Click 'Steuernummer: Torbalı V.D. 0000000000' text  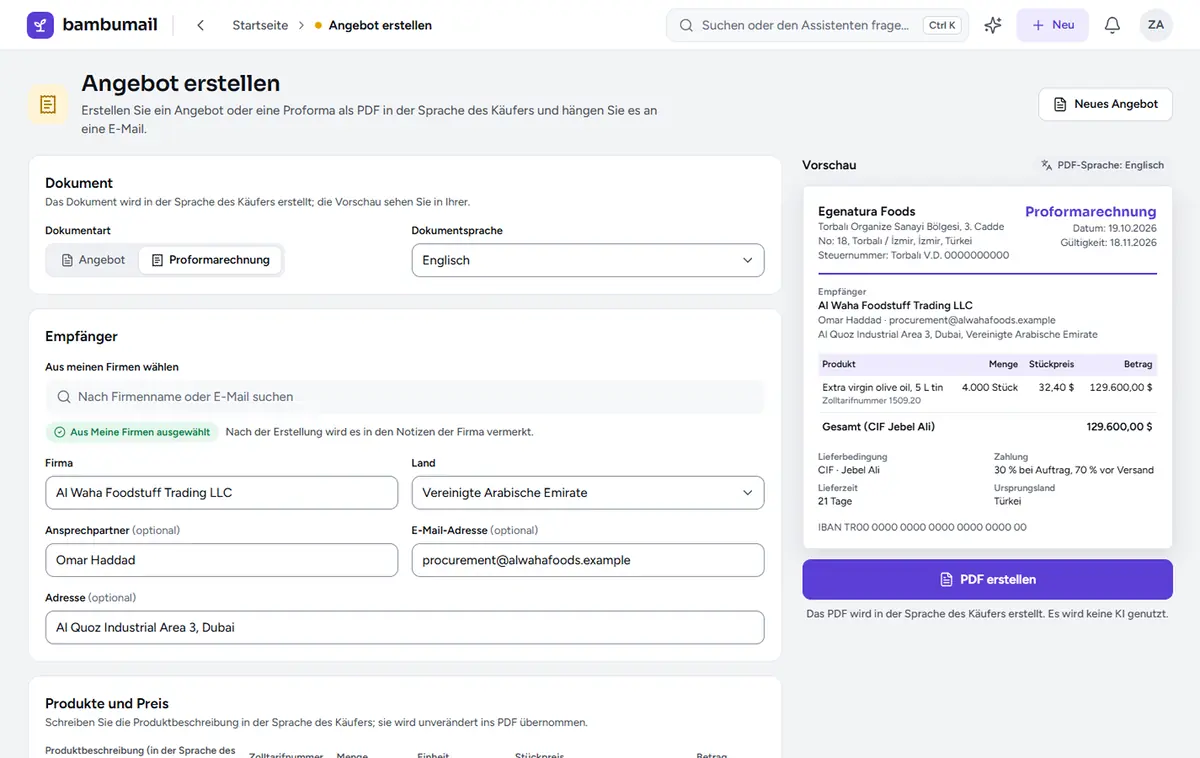coord(913,255)
